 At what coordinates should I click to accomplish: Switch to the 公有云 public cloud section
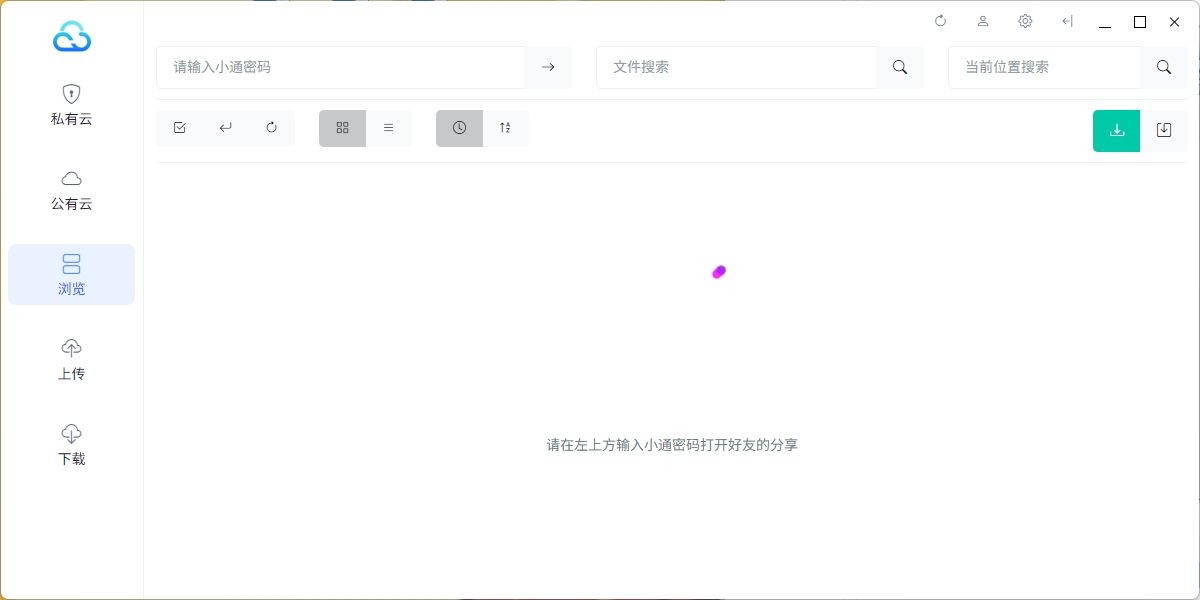tap(71, 190)
